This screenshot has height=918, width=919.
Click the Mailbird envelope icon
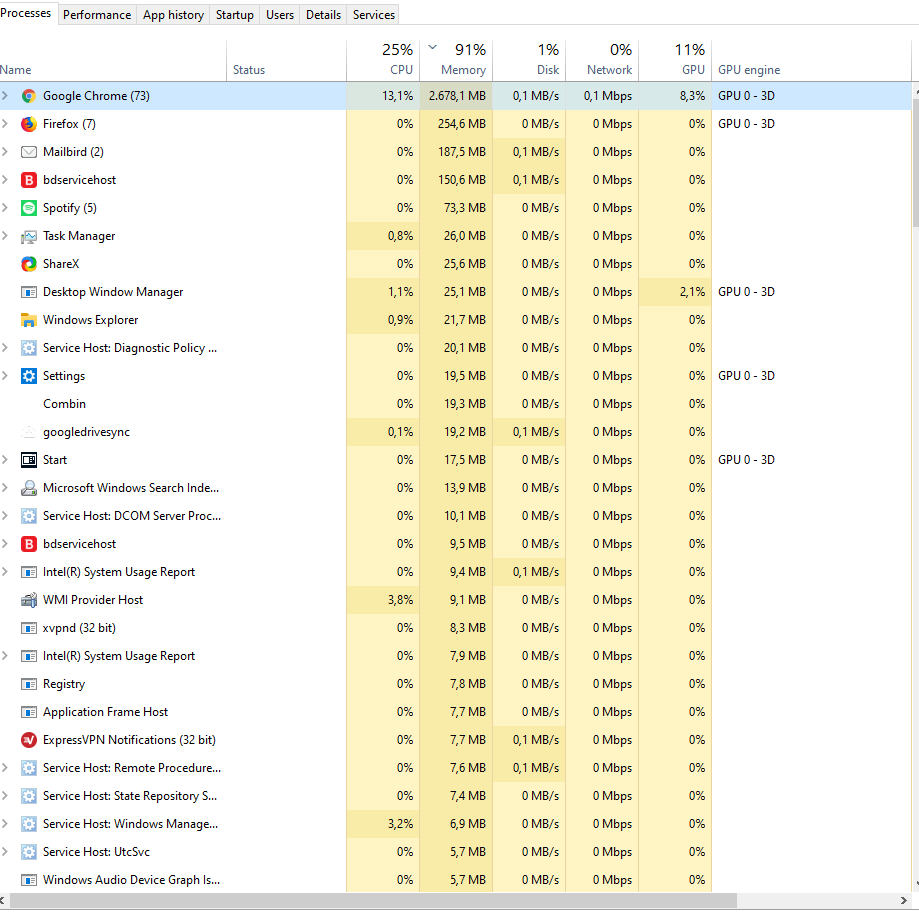tap(28, 152)
